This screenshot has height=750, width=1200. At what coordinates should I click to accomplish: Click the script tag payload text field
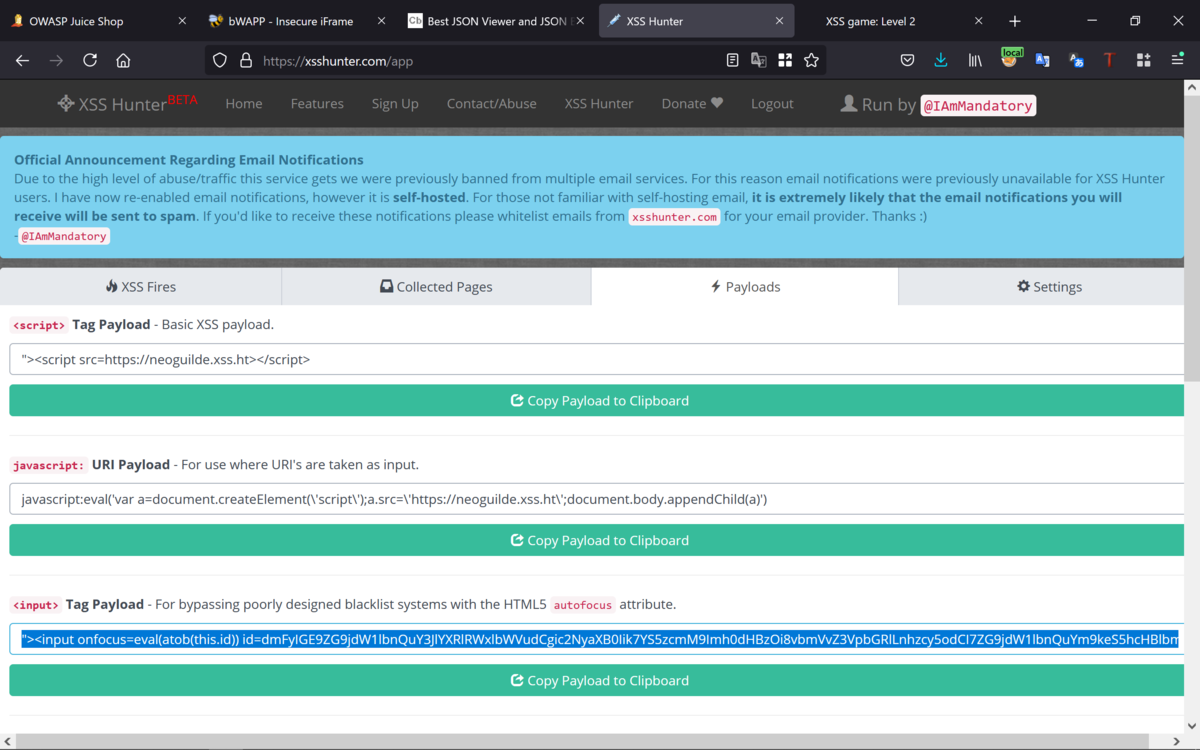pyautogui.click(x=597, y=359)
